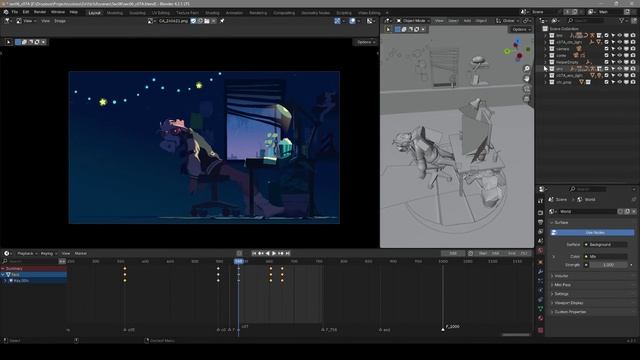
Task: Open the Scene properties tab
Action: [540, 241]
